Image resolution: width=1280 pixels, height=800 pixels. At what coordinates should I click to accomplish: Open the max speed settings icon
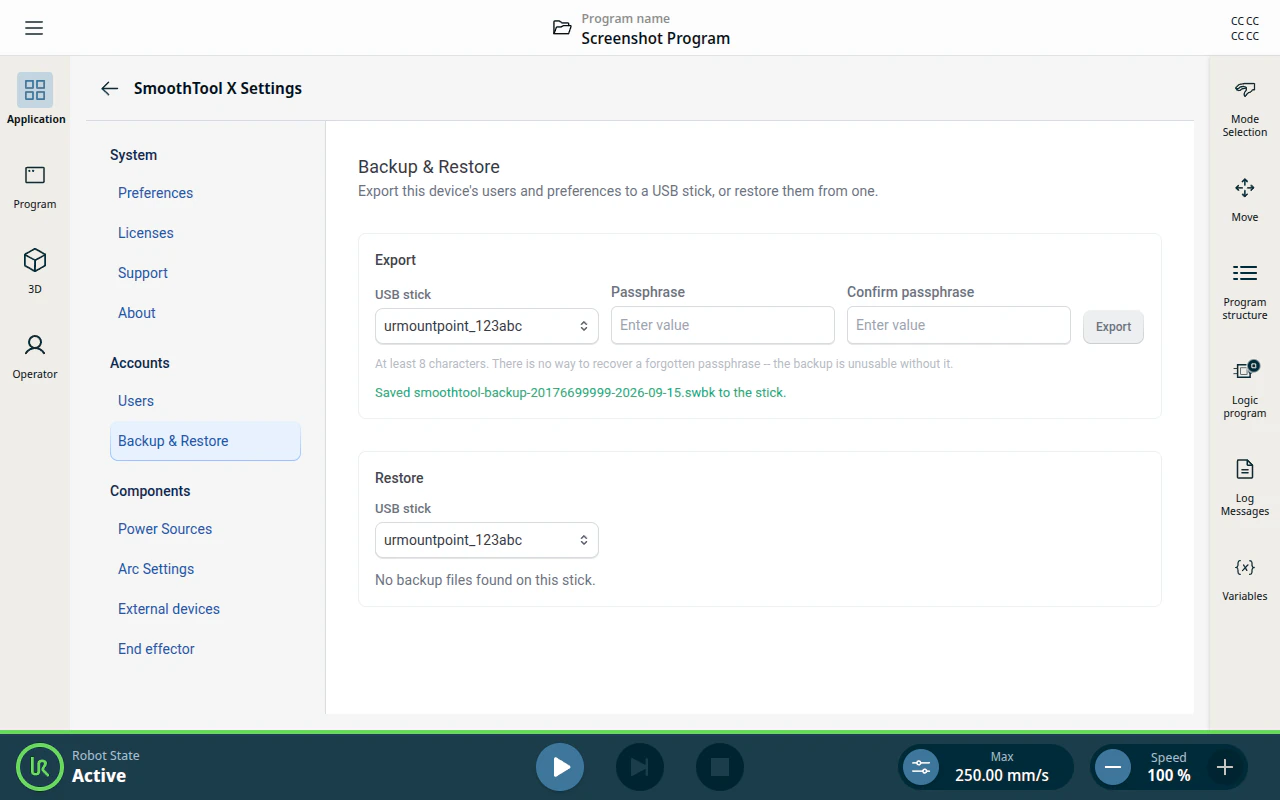pos(921,767)
